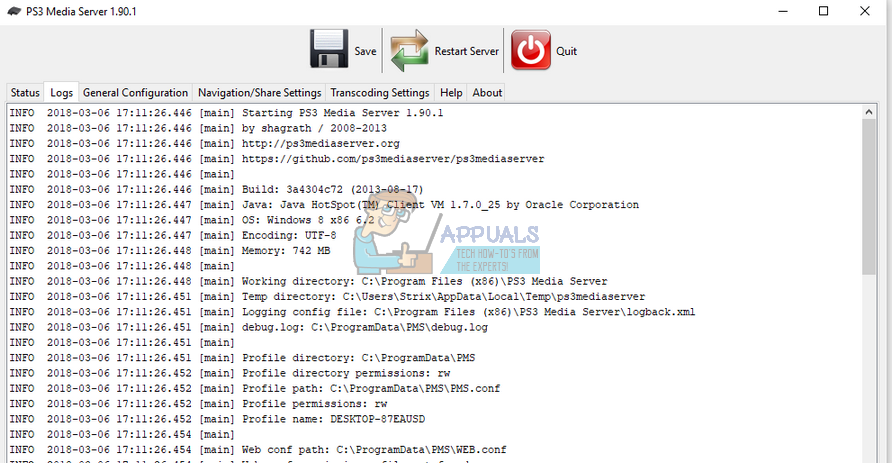Minimize the PS3 Media Server window
The height and width of the screenshot is (463, 892).
click(783, 11)
